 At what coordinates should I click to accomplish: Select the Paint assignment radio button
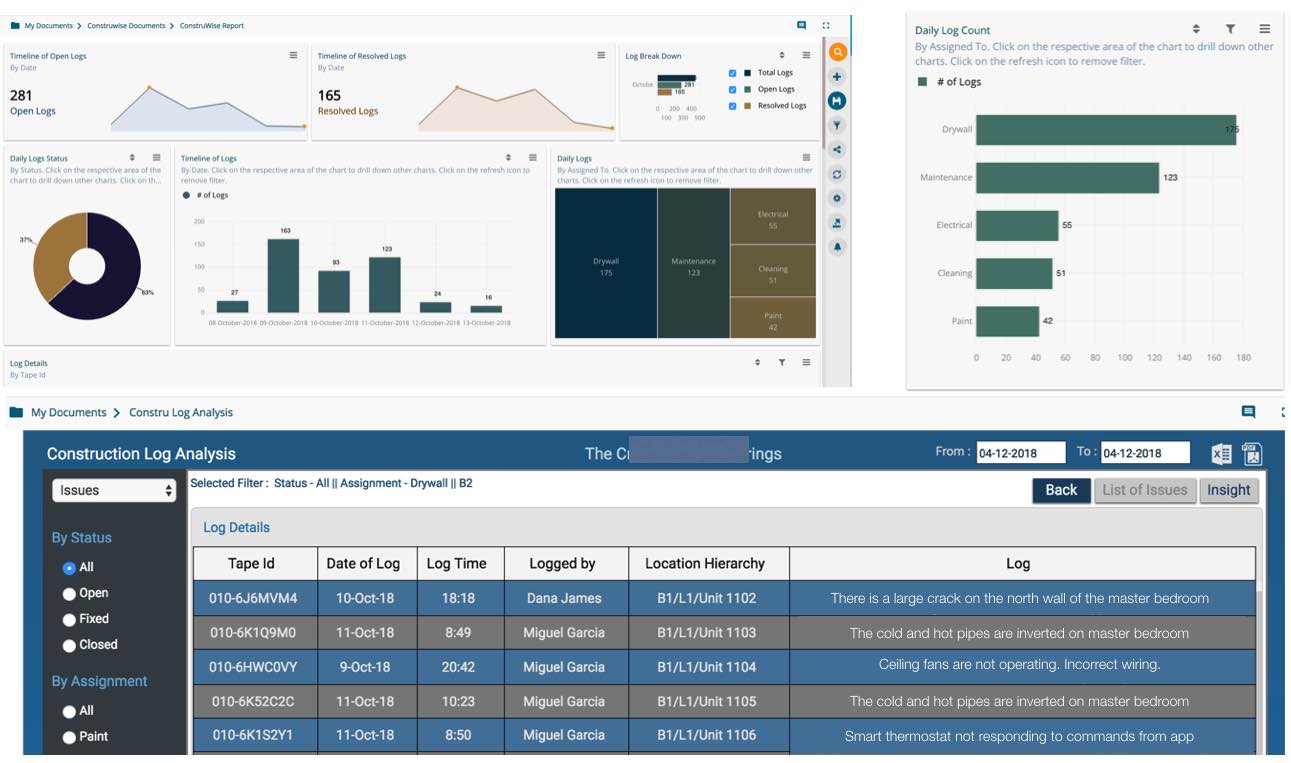pos(69,737)
